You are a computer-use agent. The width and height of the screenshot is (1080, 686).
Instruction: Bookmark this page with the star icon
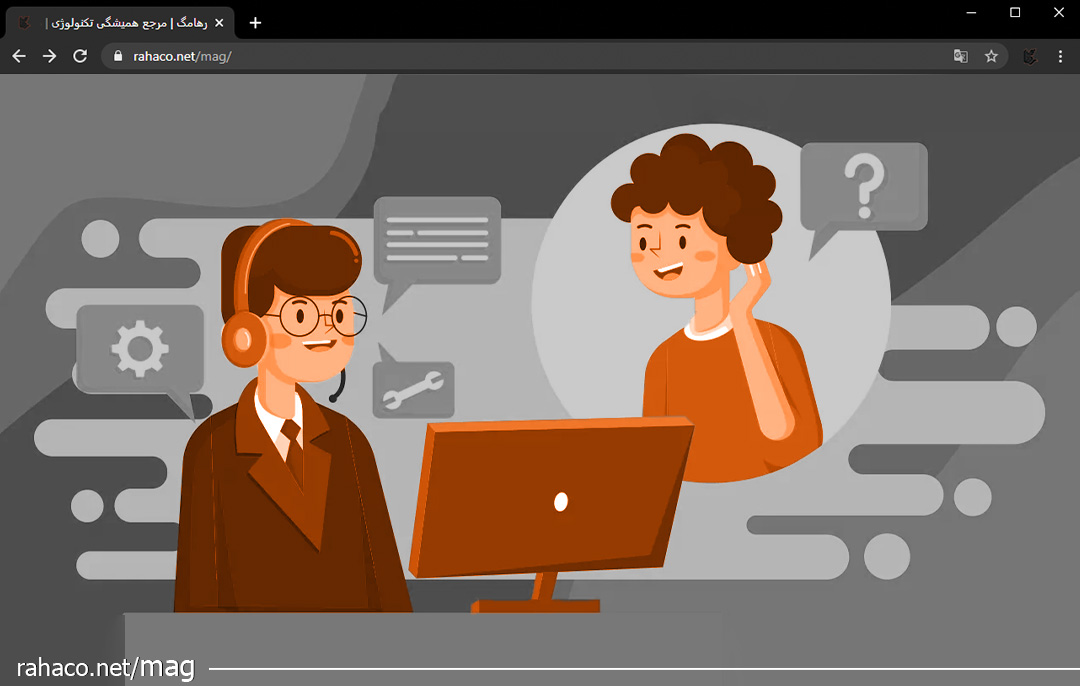pos(991,57)
